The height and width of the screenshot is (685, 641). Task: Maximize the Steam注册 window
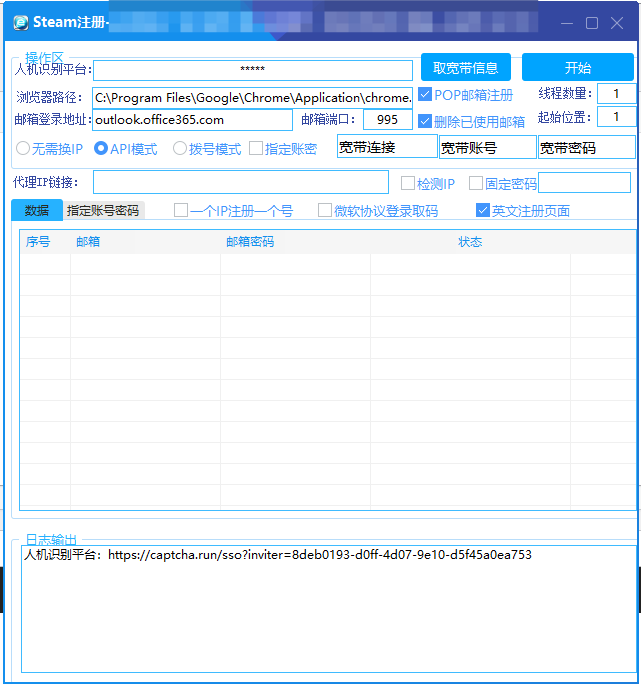point(591,22)
